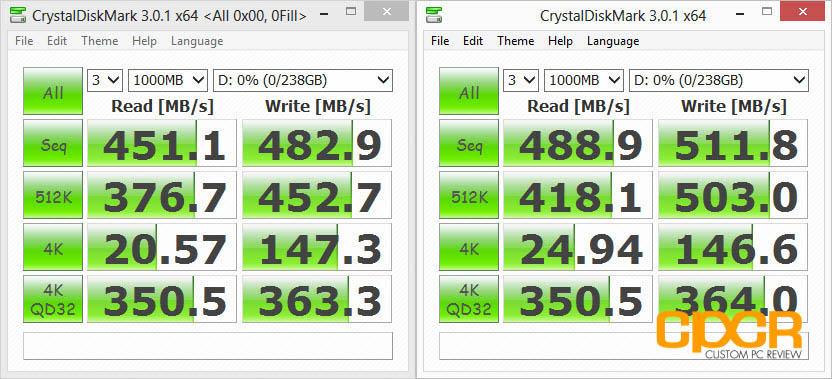832x379 pixels.
Task: Open drive D: selector in right window
Action: pos(718,81)
